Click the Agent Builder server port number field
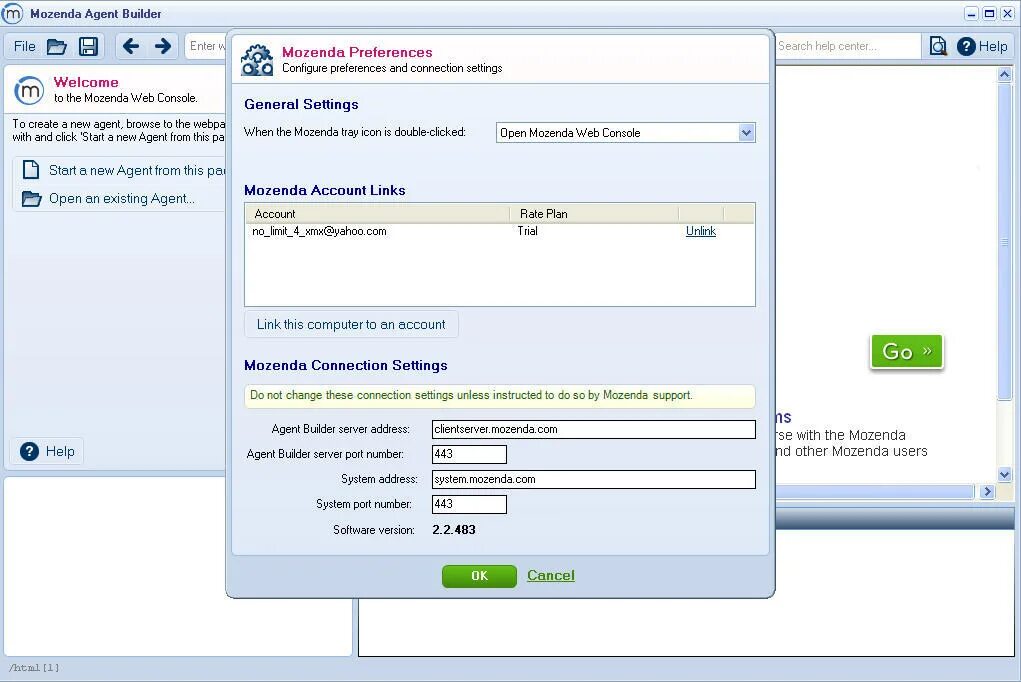The image size is (1021, 682). [x=469, y=454]
